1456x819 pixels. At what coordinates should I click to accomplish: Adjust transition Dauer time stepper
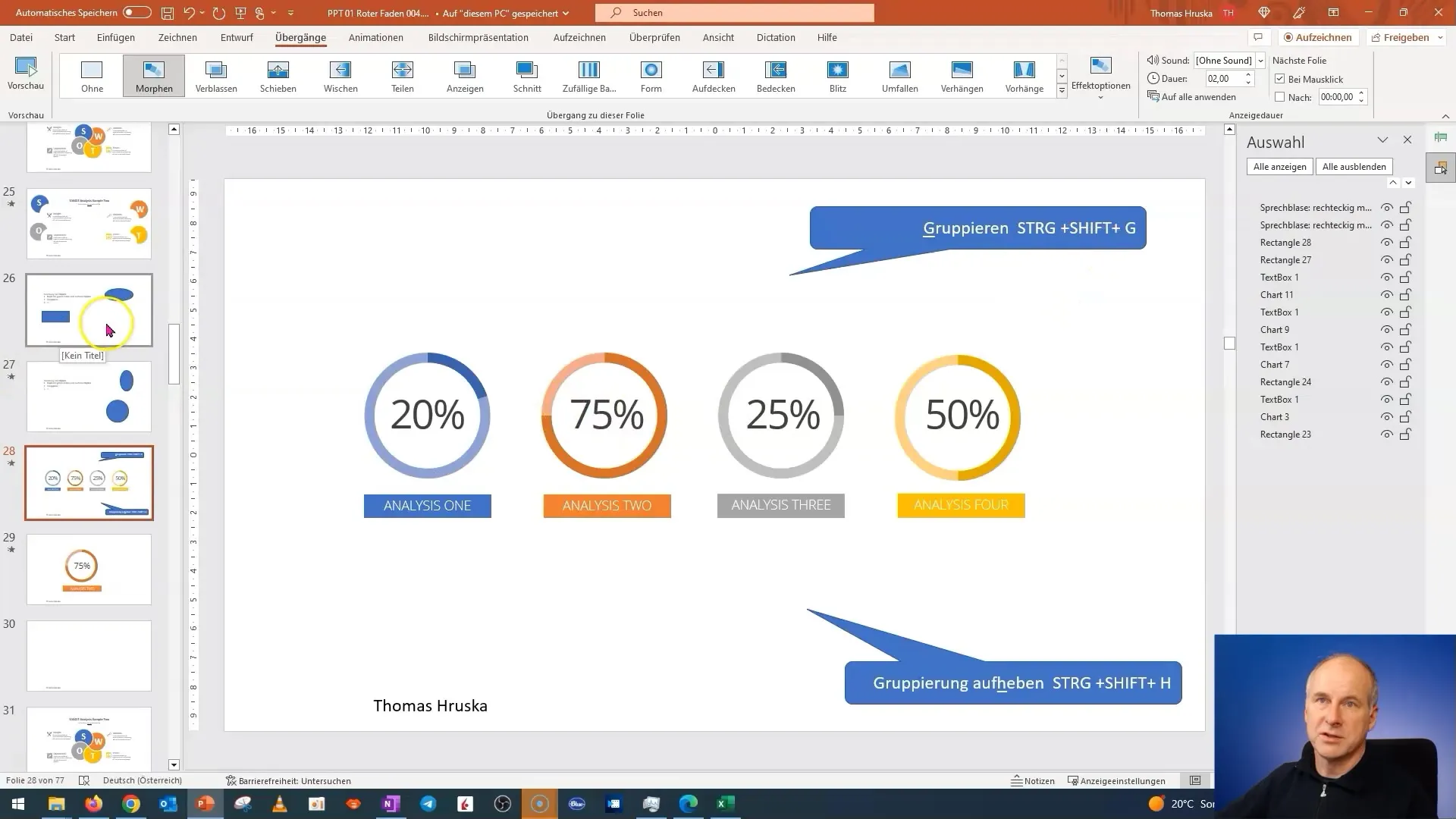1249,78
